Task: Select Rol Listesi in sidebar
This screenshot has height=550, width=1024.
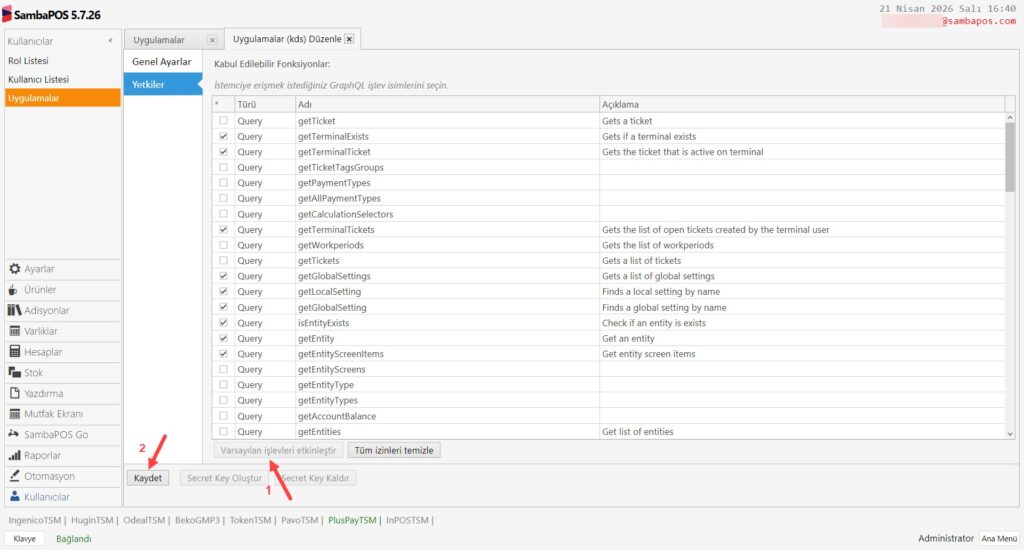Action: (28, 60)
